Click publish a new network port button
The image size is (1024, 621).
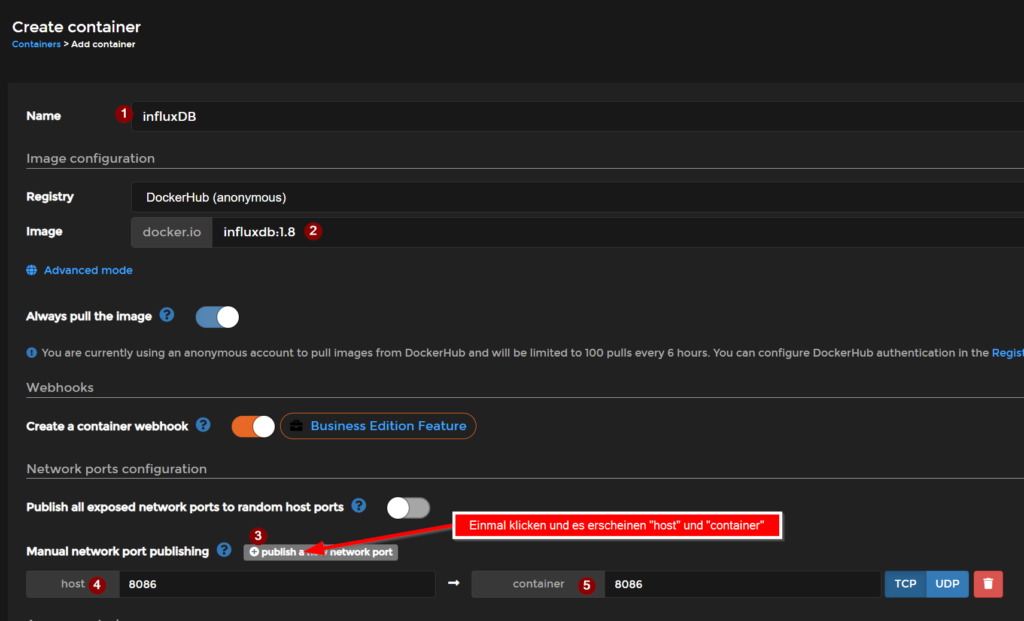point(321,552)
